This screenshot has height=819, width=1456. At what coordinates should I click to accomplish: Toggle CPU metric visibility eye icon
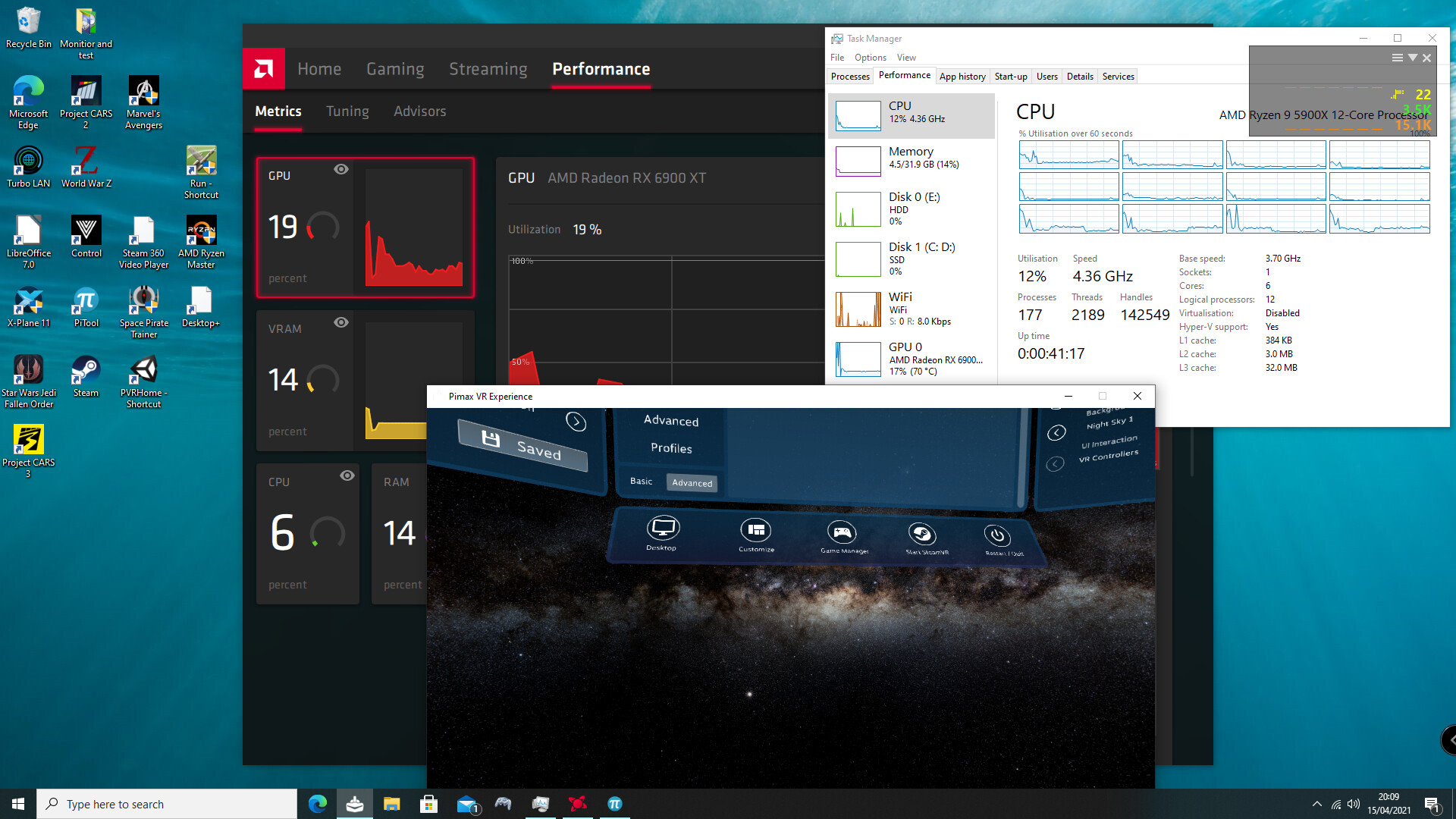[x=347, y=475]
